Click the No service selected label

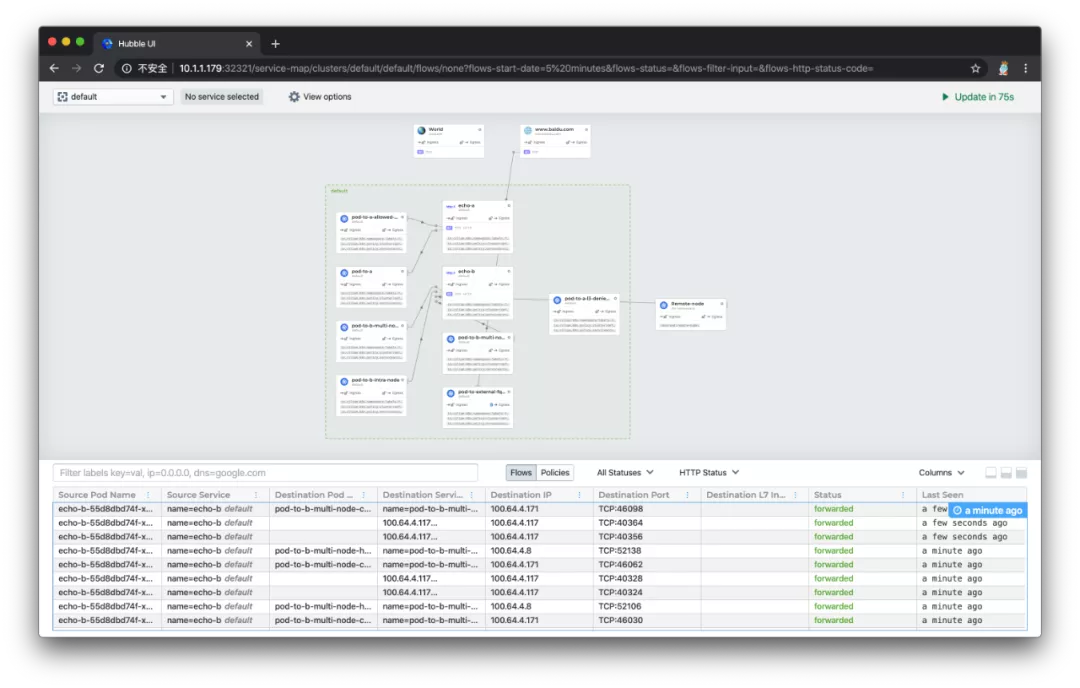tap(222, 96)
